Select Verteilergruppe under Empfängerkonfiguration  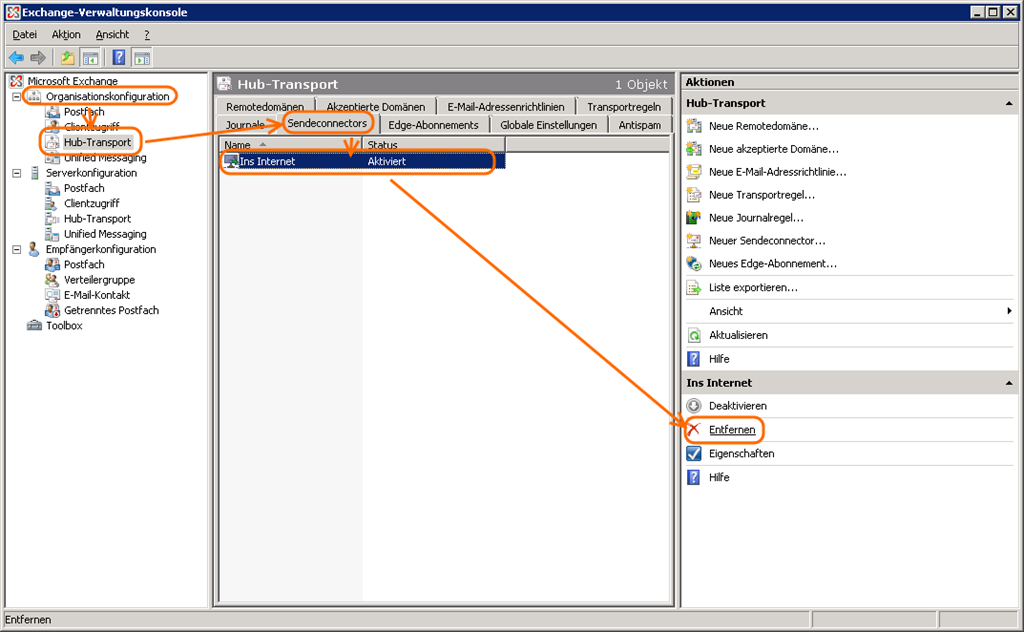[99, 280]
